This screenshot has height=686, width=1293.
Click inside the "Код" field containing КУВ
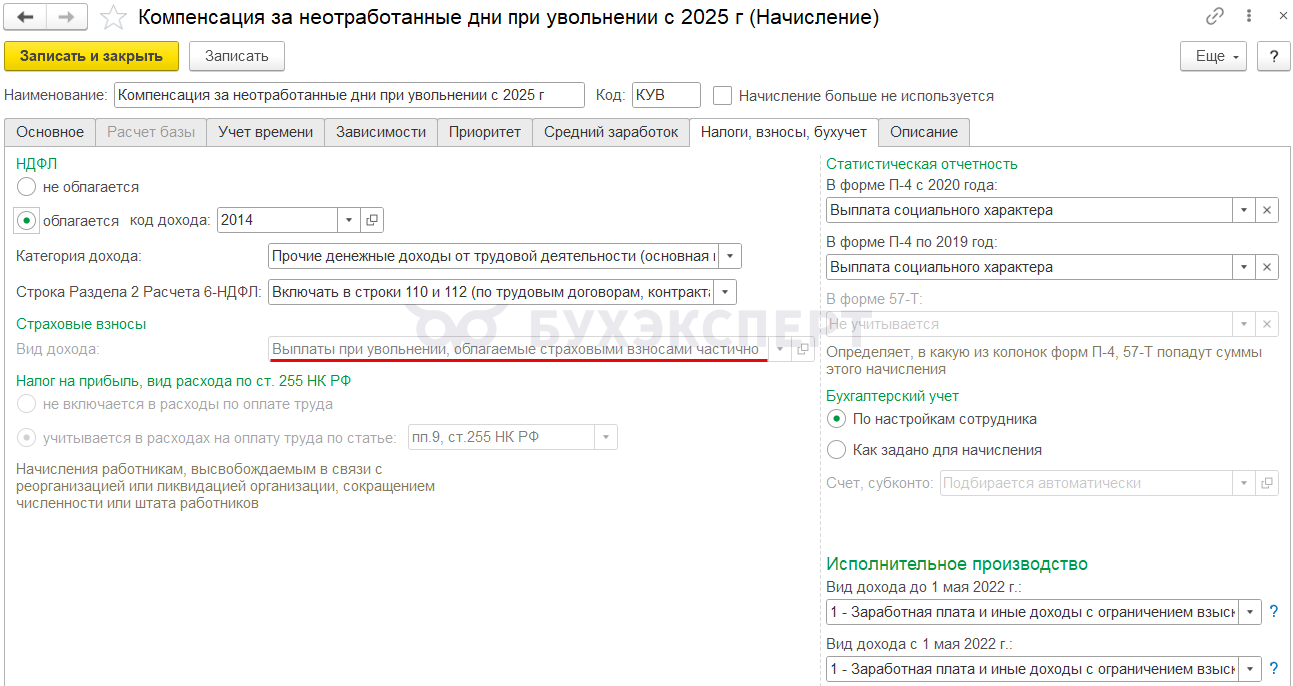tap(666, 96)
